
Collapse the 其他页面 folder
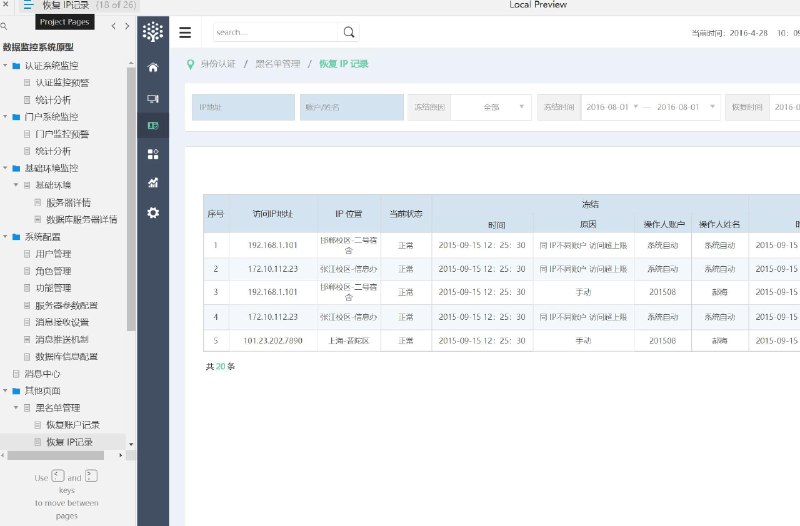click(x=5, y=391)
